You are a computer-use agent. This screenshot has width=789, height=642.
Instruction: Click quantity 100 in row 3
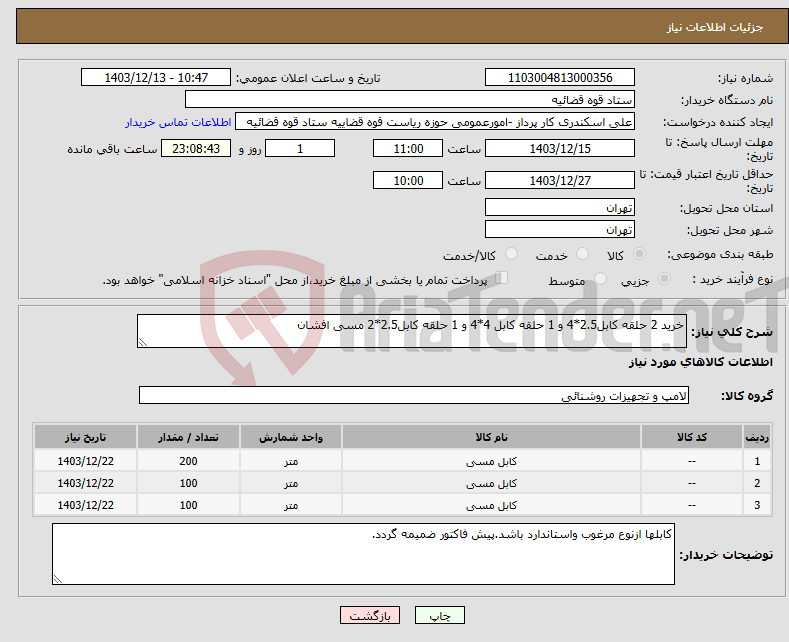[188, 505]
